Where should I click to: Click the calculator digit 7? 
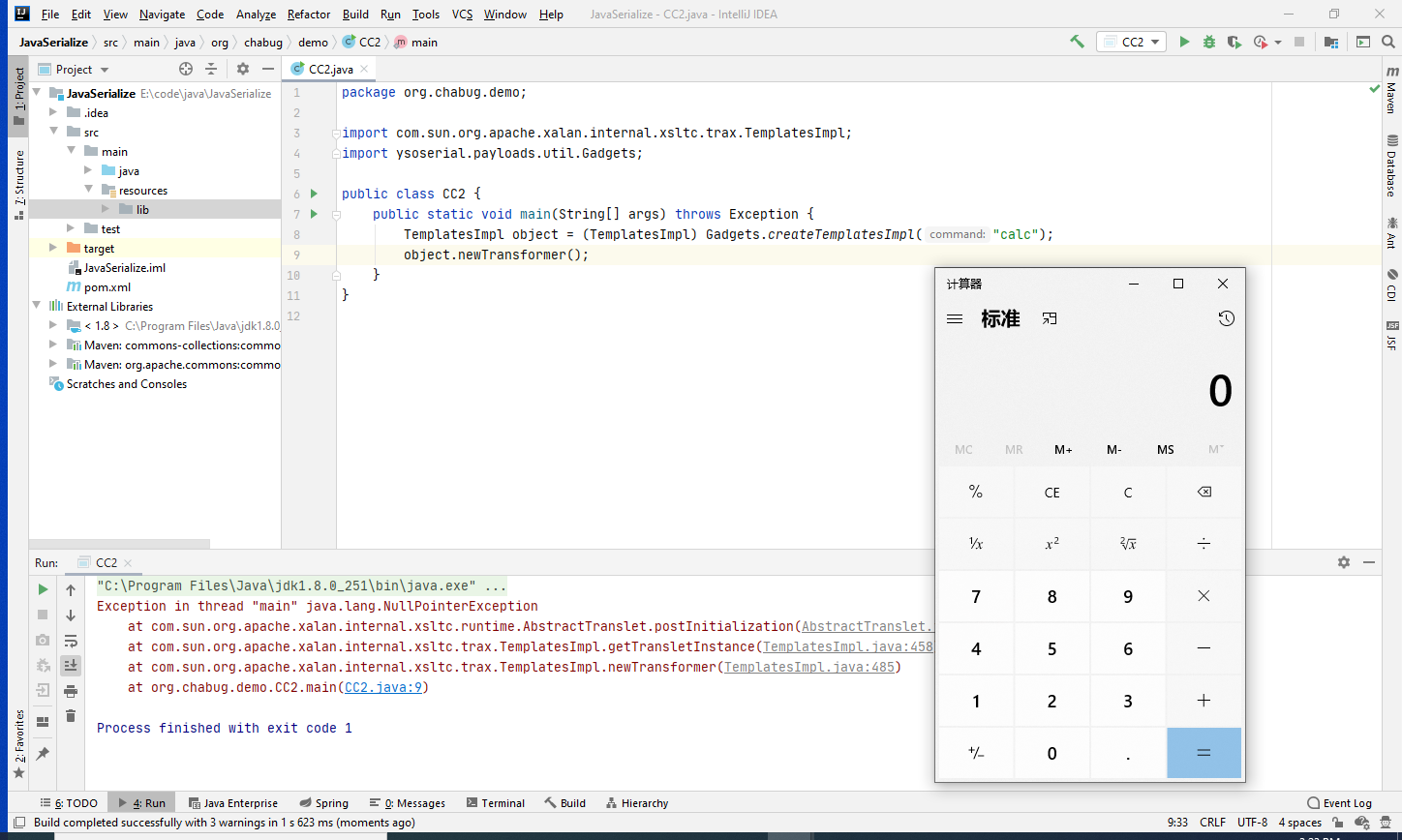tap(976, 596)
